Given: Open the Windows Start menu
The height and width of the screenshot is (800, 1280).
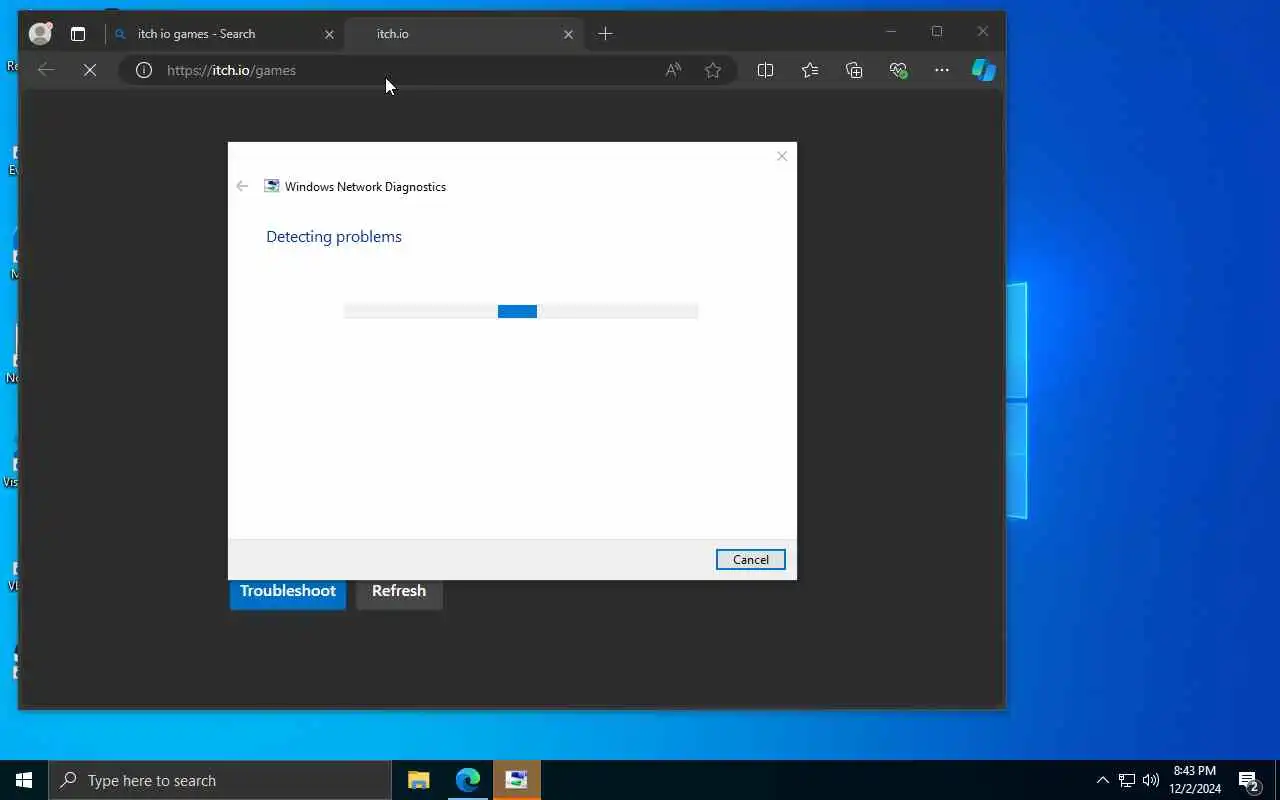Looking at the screenshot, I should (24, 780).
